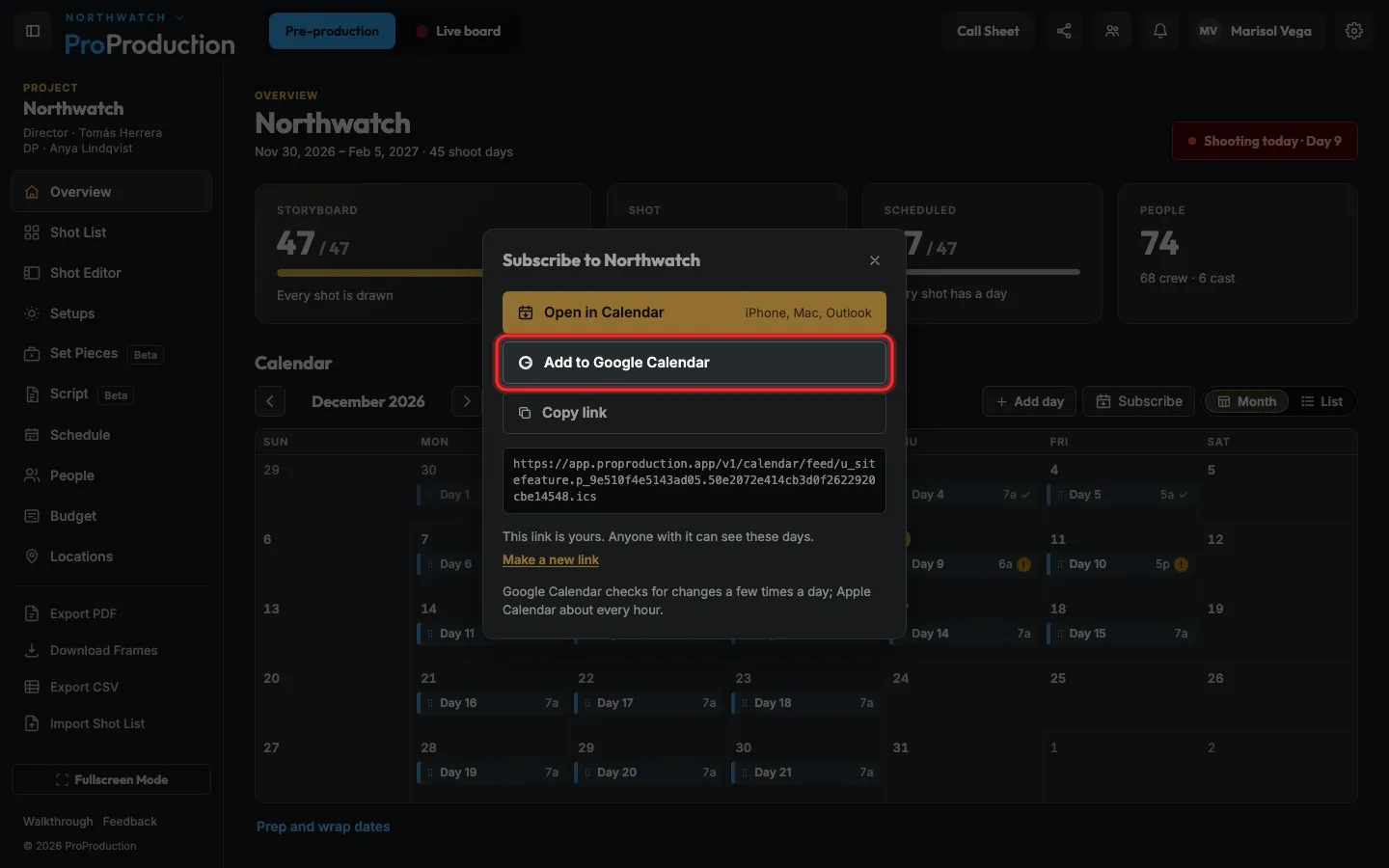Open Budget in sidebar
This screenshot has width=1389, height=868.
[112, 516]
